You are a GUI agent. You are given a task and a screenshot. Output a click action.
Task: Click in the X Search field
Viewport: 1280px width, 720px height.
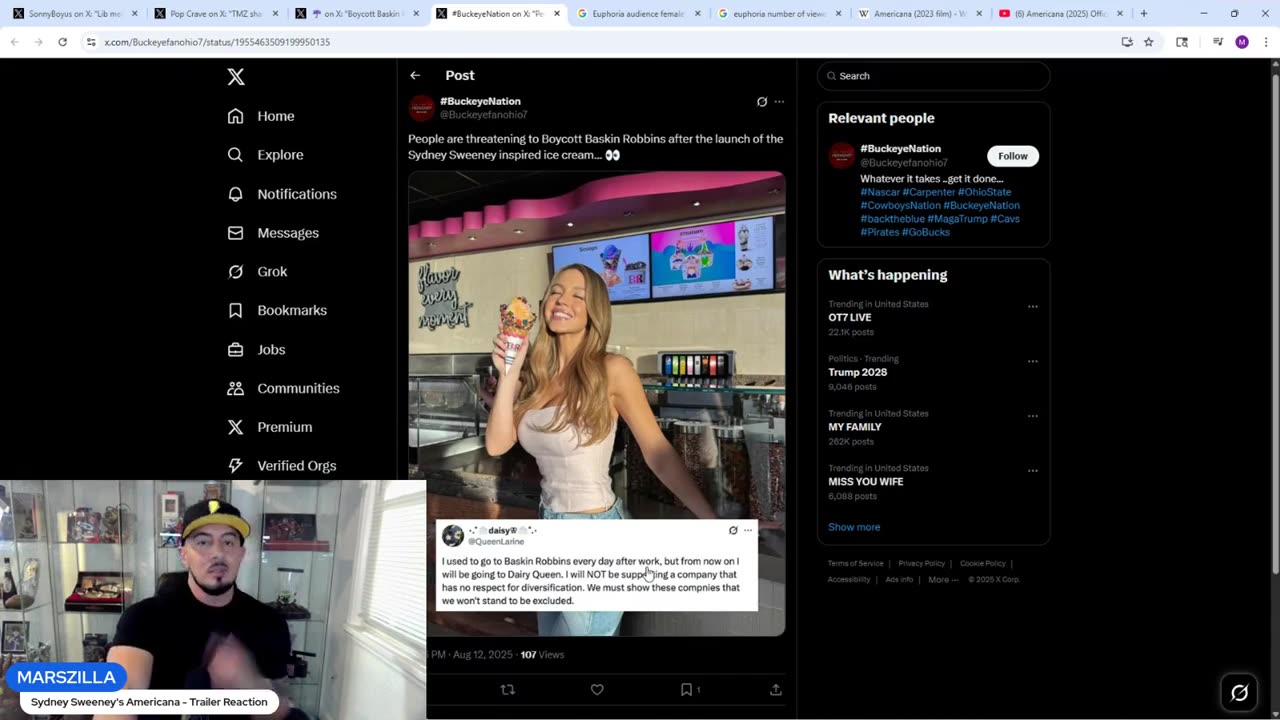click(933, 76)
